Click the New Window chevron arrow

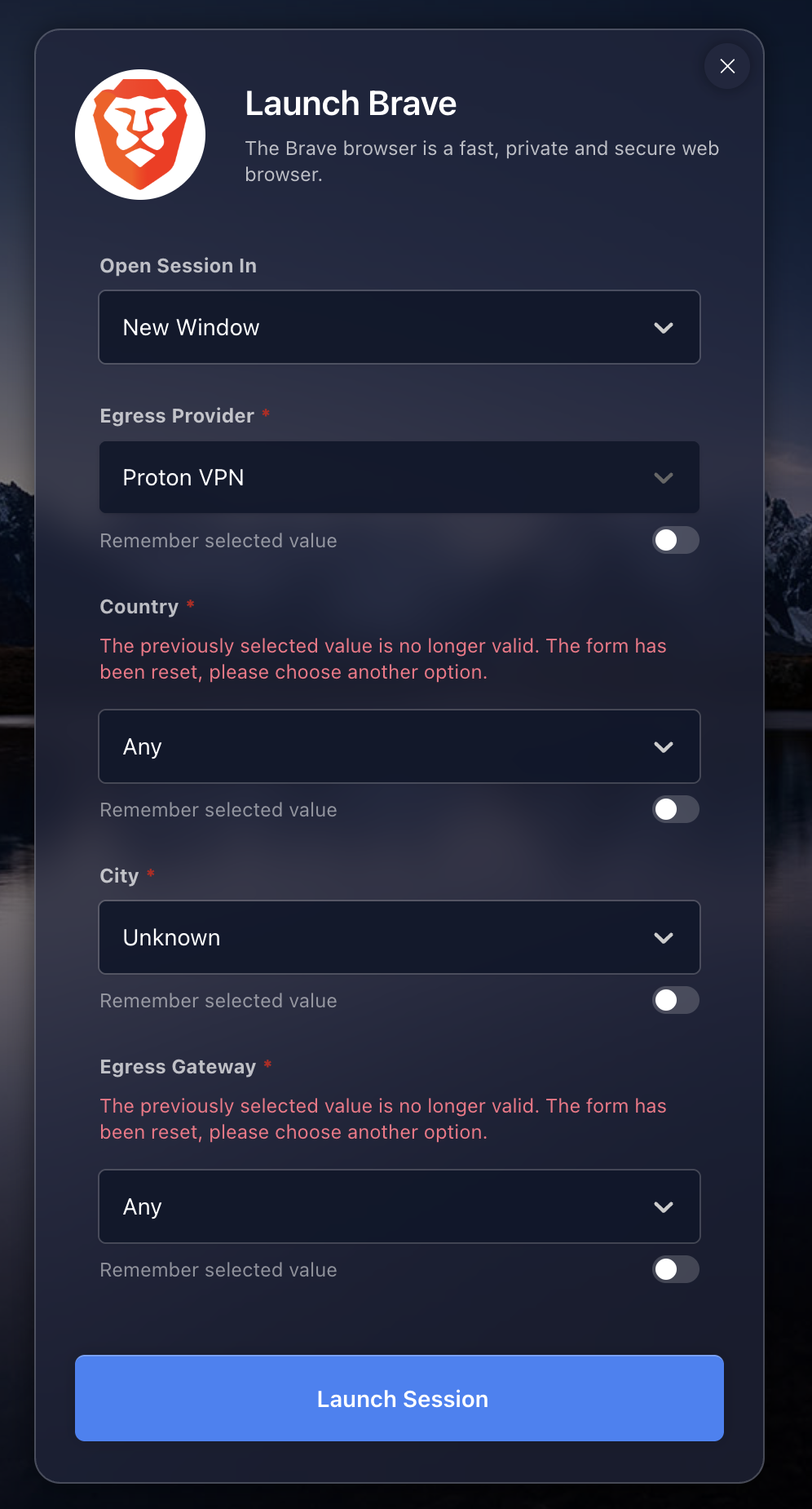coord(664,328)
